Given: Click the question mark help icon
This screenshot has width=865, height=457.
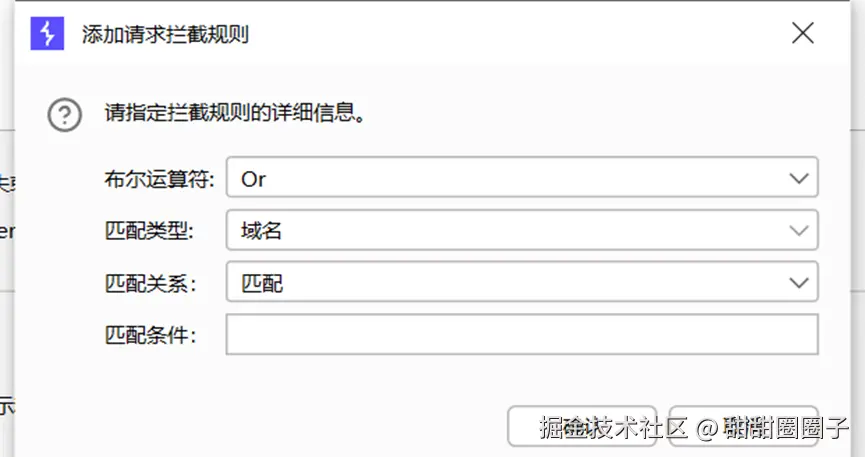Looking at the screenshot, I should [x=65, y=114].
